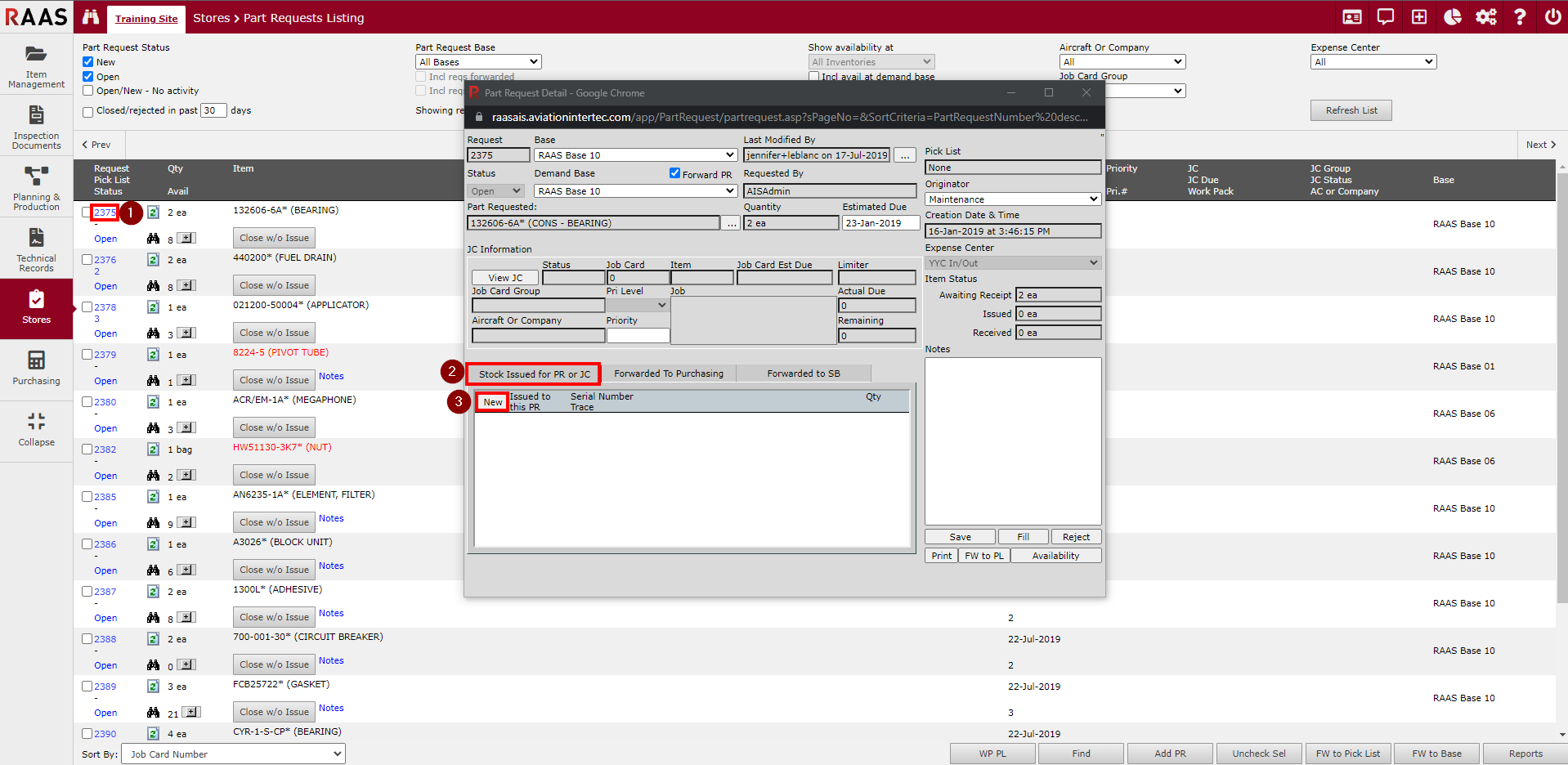Open Technical Records sidebar icon
1568x765 pixels.
(x=36, y=249)
